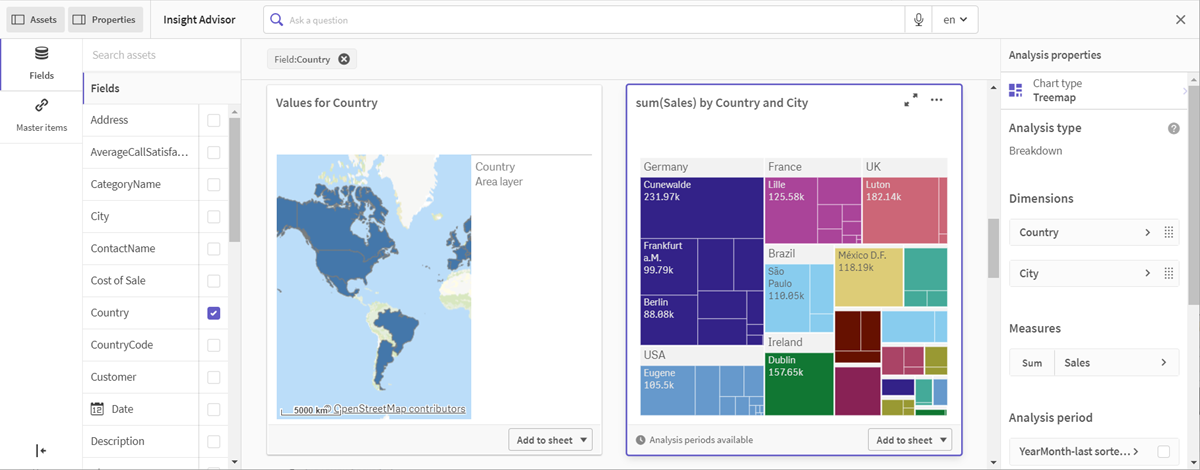Check the ContactName field checkbox
This screenshot has height=470, width=1200.
[x=214, y=249]
